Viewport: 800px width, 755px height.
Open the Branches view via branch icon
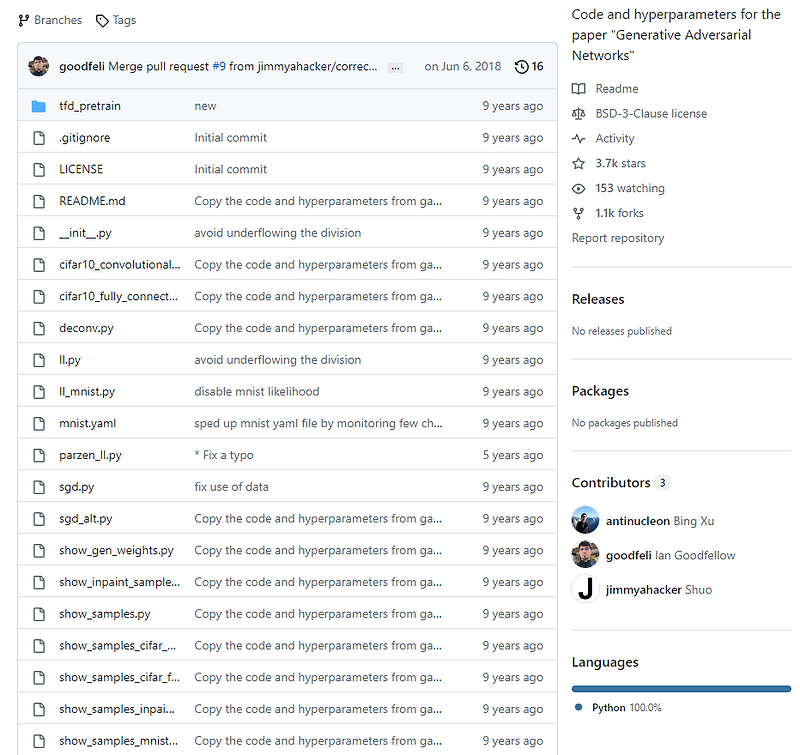(22, 19)
